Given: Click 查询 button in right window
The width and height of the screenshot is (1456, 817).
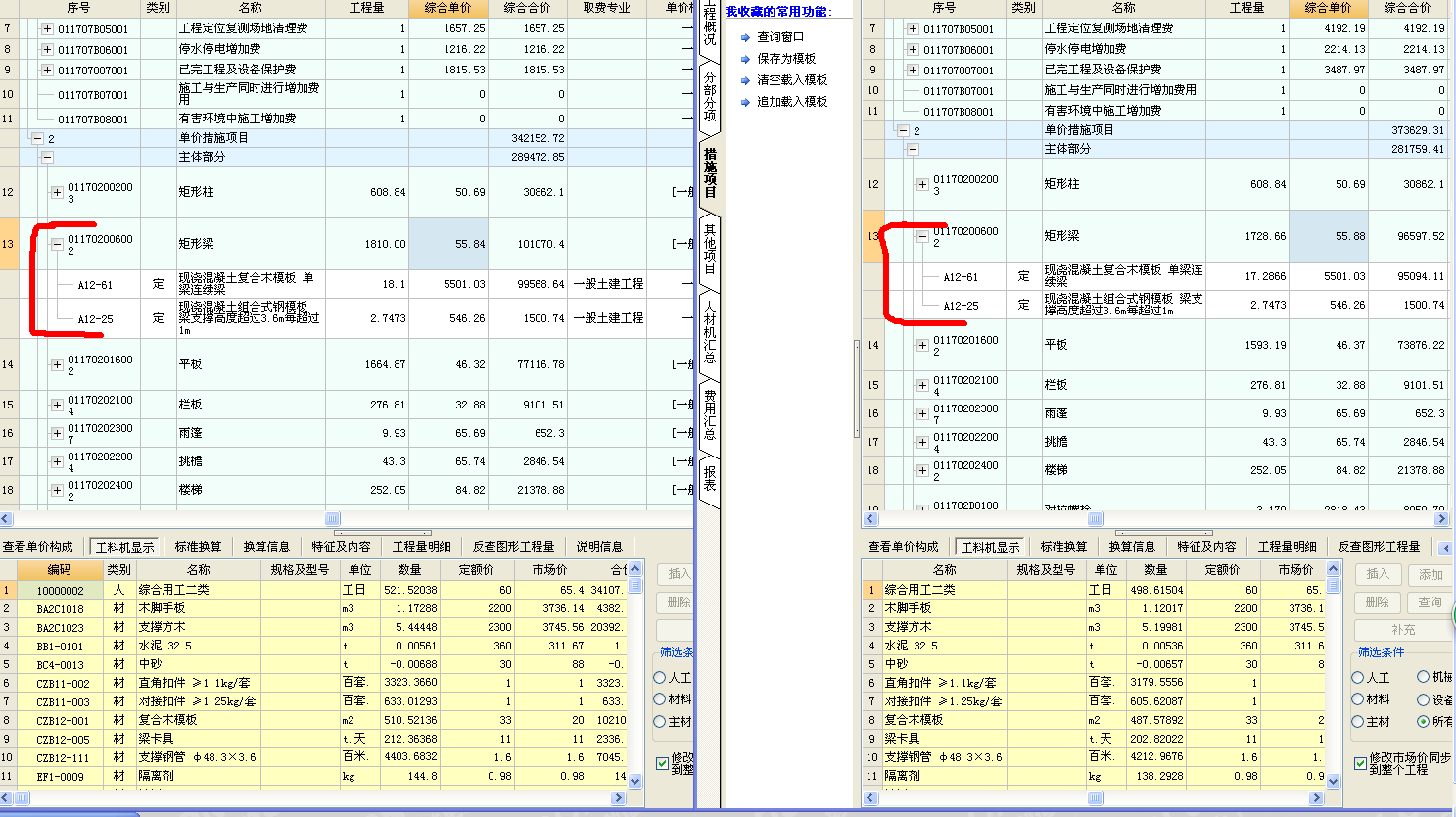Looking at the screenshot, I should 1432,601.
